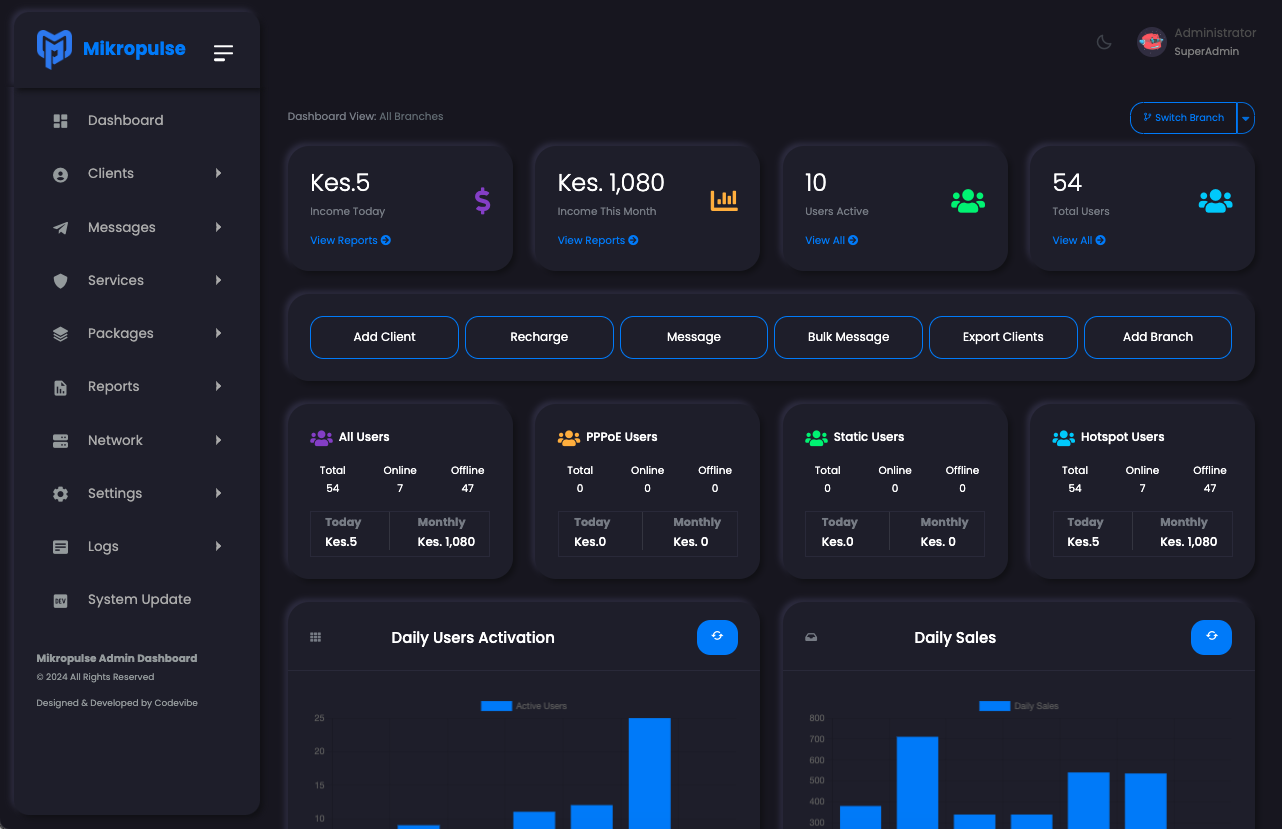
Task: Click the Message button
Action: (694, 337)
